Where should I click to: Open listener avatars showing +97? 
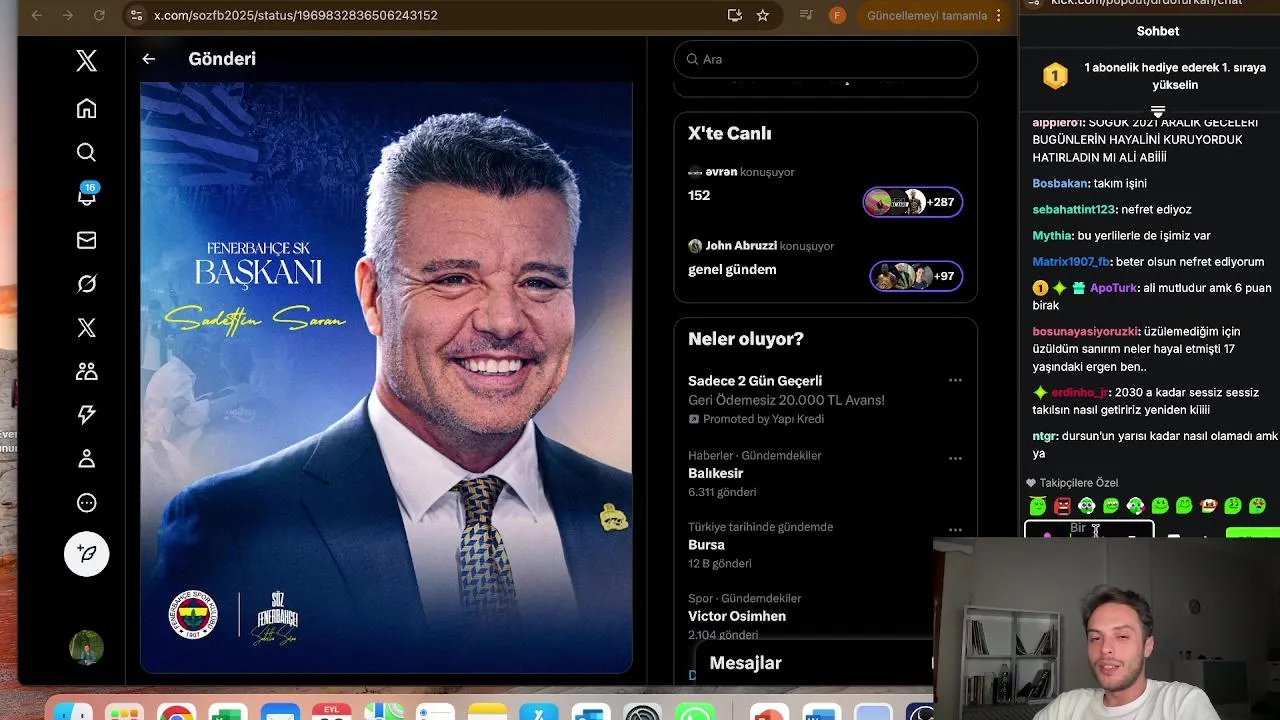tap(916, 276)
